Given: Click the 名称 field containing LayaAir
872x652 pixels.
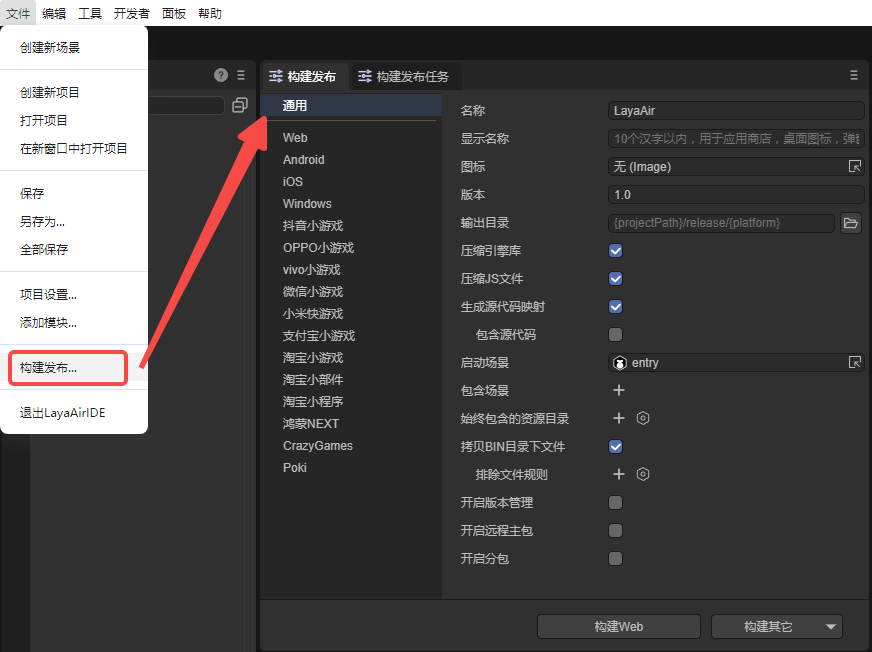Looking at the screenshot, I should click(x=736, y=111).
